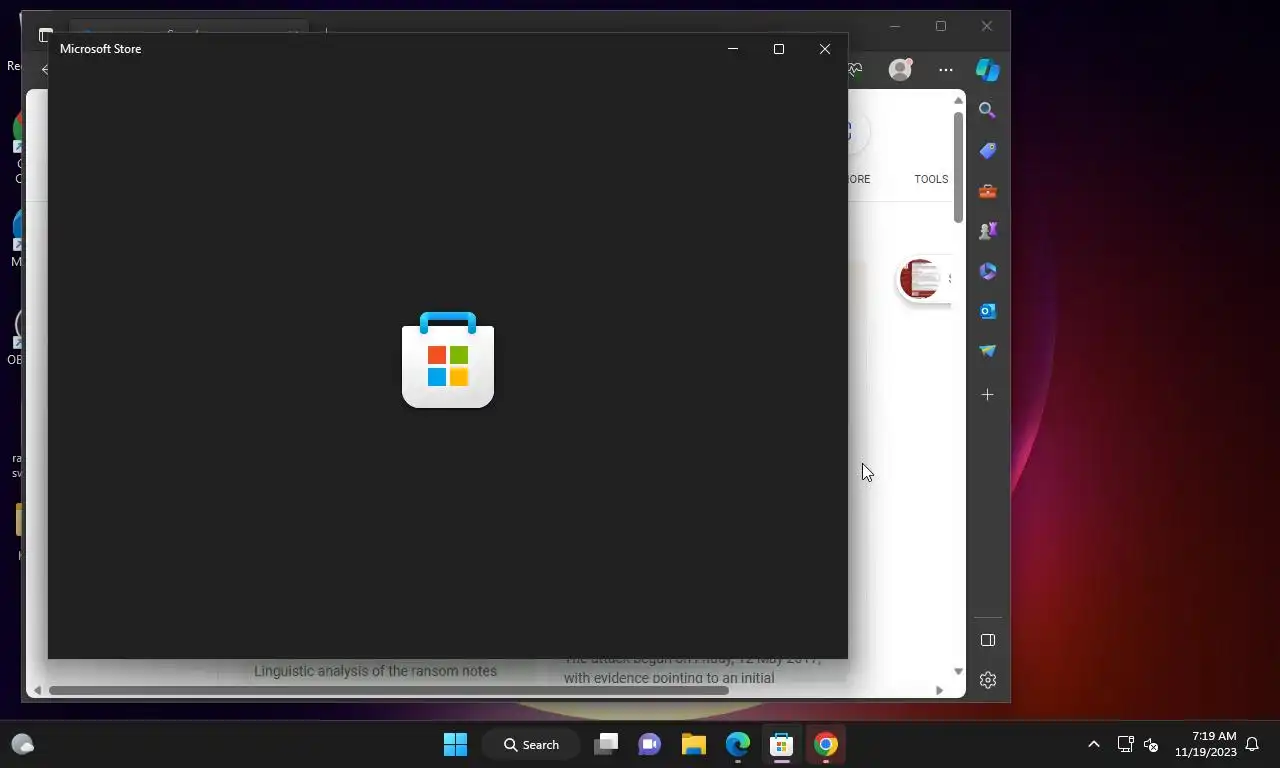Screen dimensions: 1280x768
Task: Open the Games chess icon in Edge sidebar
Action: 987,231
